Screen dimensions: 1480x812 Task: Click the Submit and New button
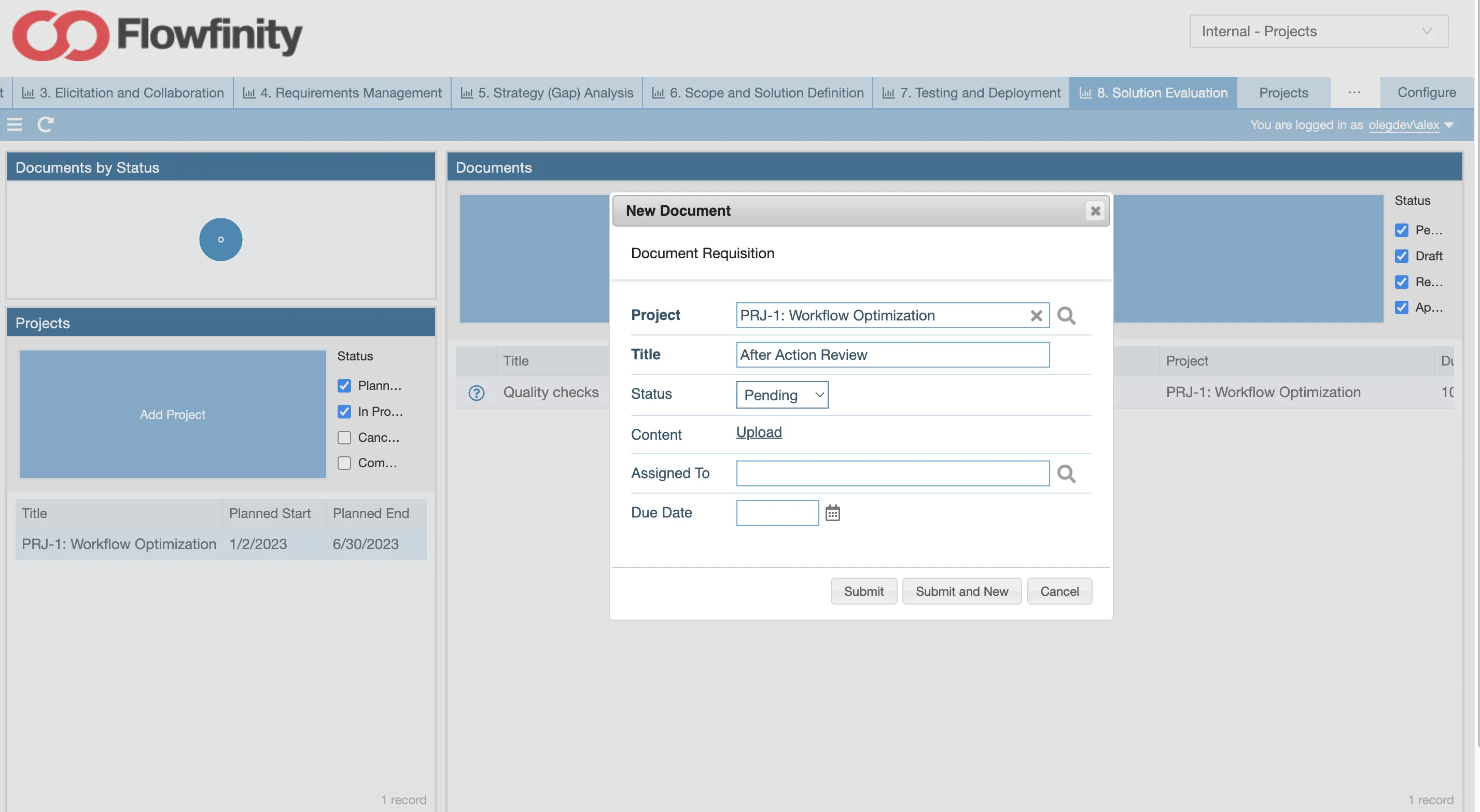click(x=962, y=591)
